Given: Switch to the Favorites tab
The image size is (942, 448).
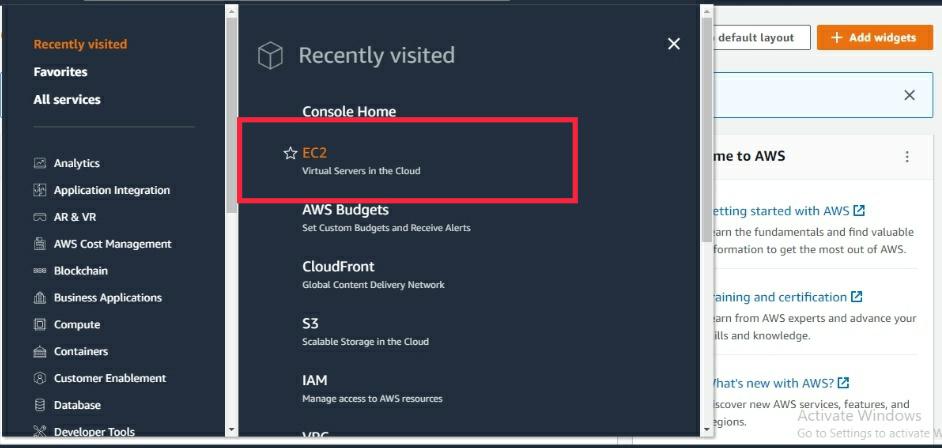Looking at the screenshot, I should (60, 71).
